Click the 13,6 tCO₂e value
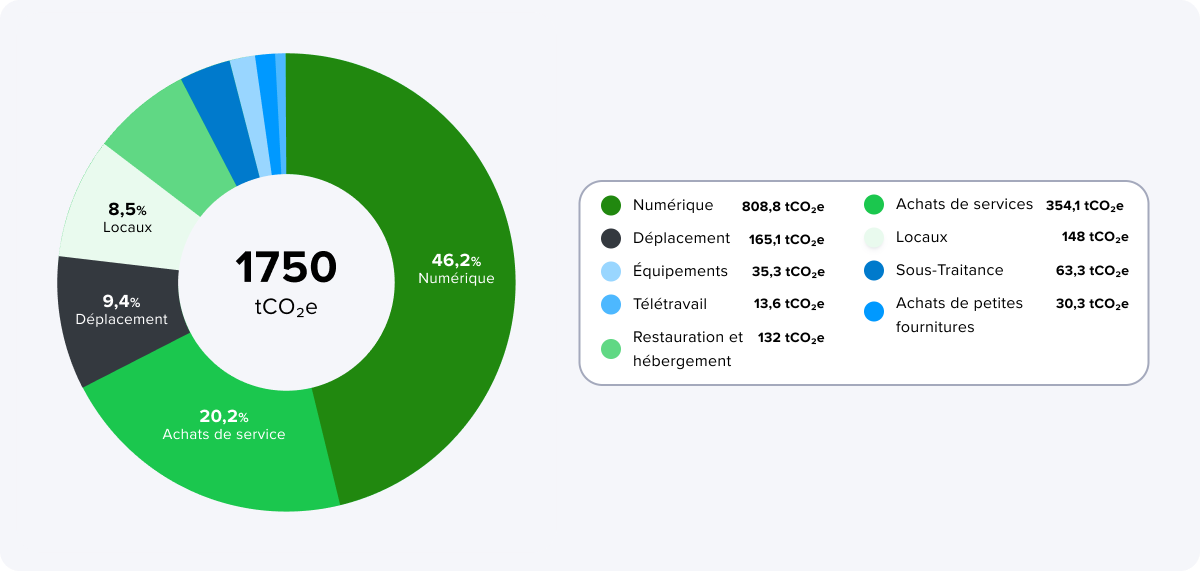Viewport: 1200px width, 571px height. (x=789, y=305)
